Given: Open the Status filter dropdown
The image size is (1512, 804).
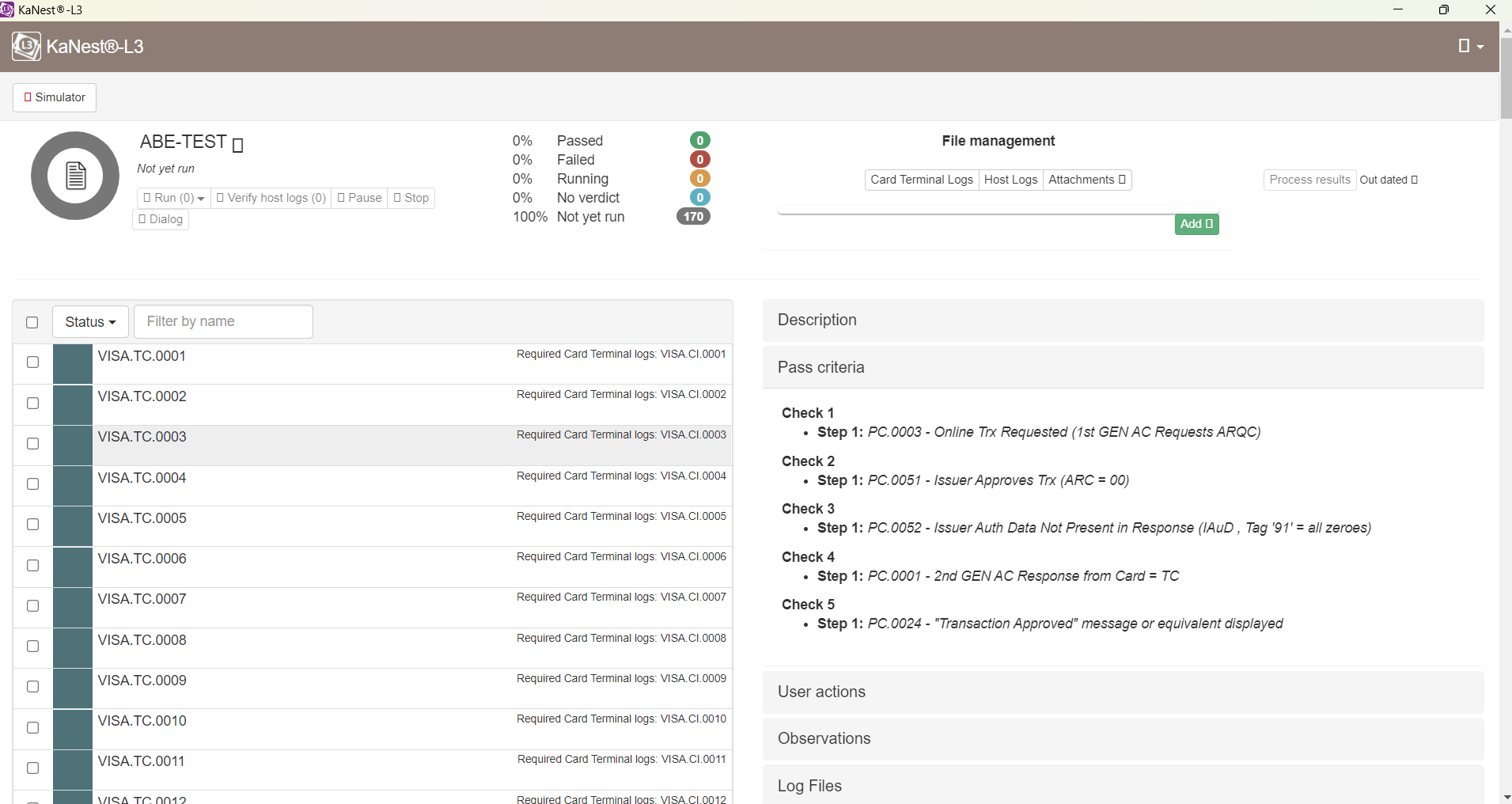Looking at the screenshot, I should click(90, 322).
